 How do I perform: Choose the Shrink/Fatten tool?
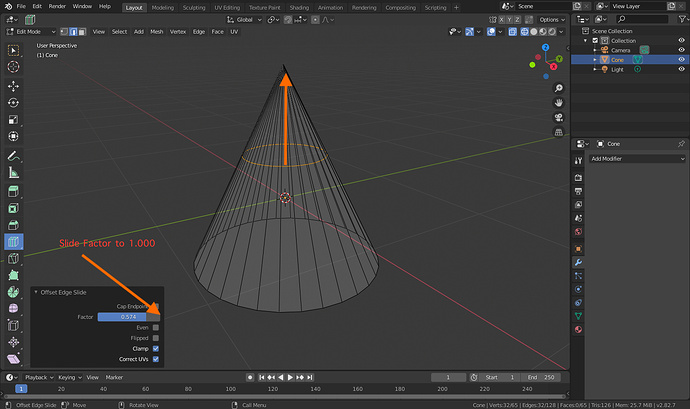[14, 342]
